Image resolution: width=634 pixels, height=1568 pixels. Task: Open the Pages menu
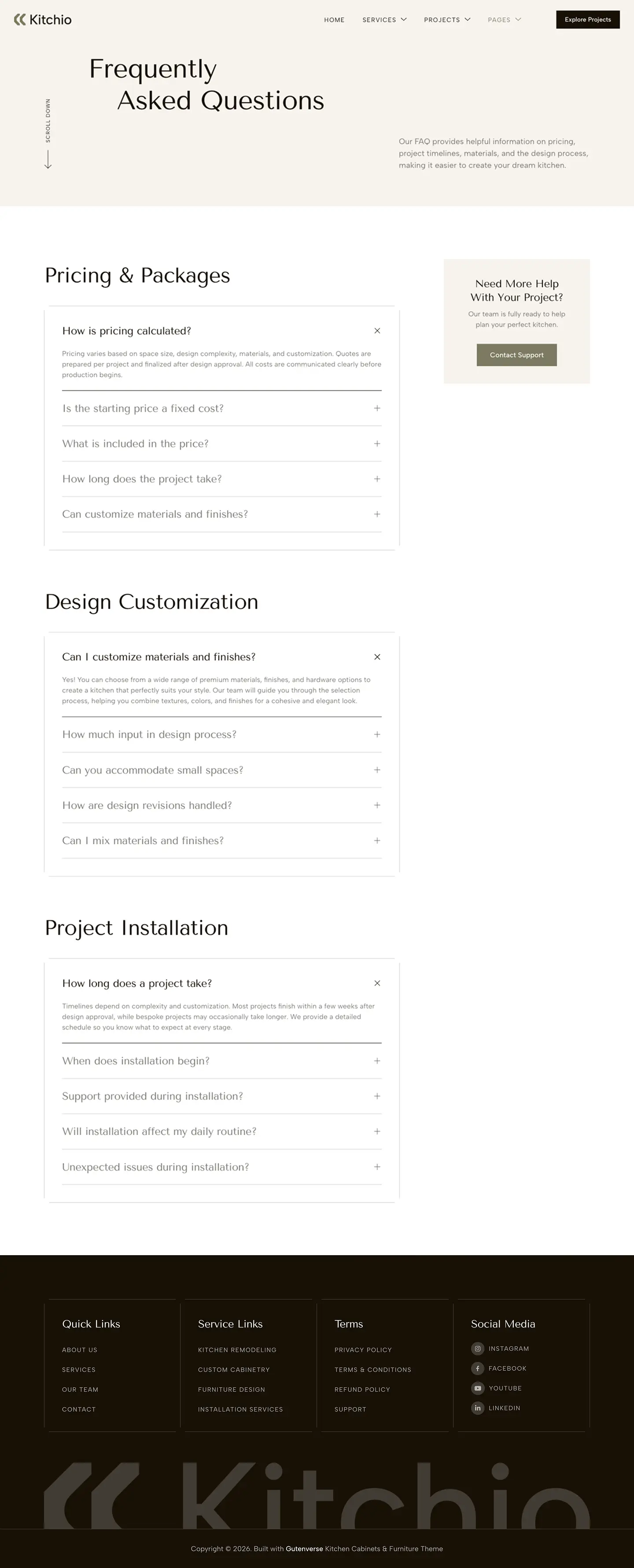pos(504,19)
